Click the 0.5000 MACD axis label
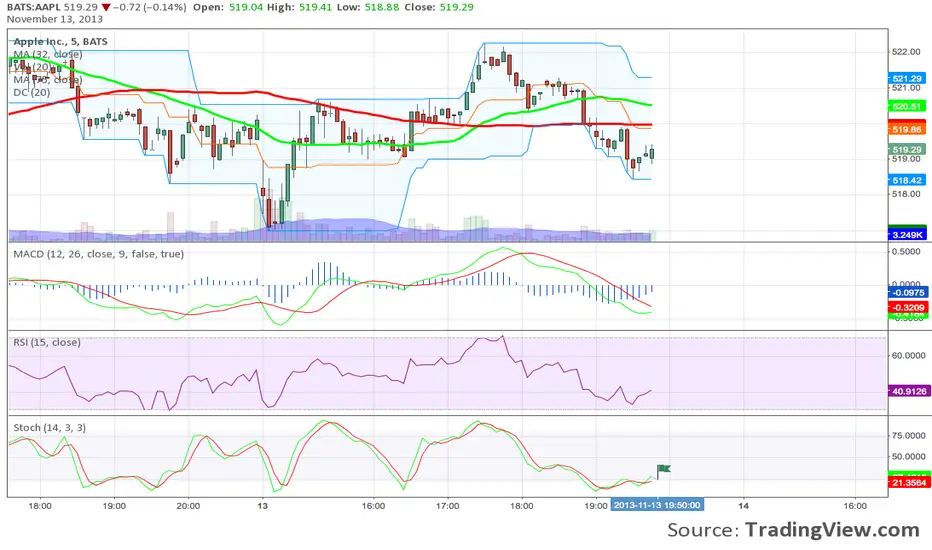The width and height of the screenshot is (932, 550). coord(908,252)
